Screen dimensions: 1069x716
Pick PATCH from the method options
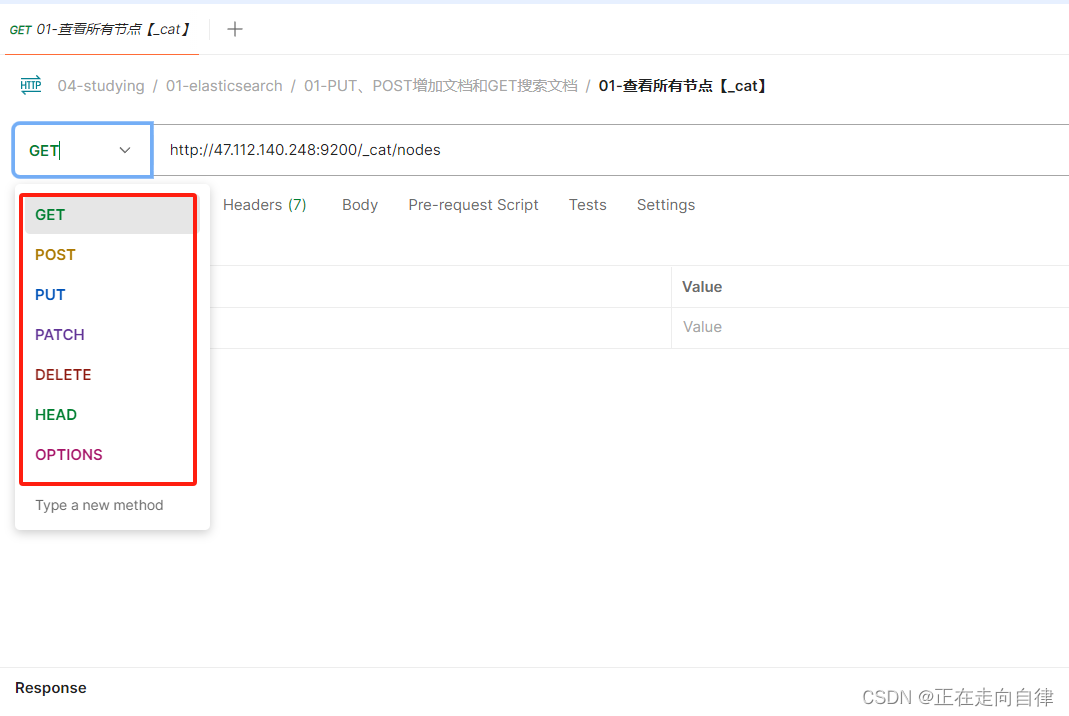[x=59, y=334]
